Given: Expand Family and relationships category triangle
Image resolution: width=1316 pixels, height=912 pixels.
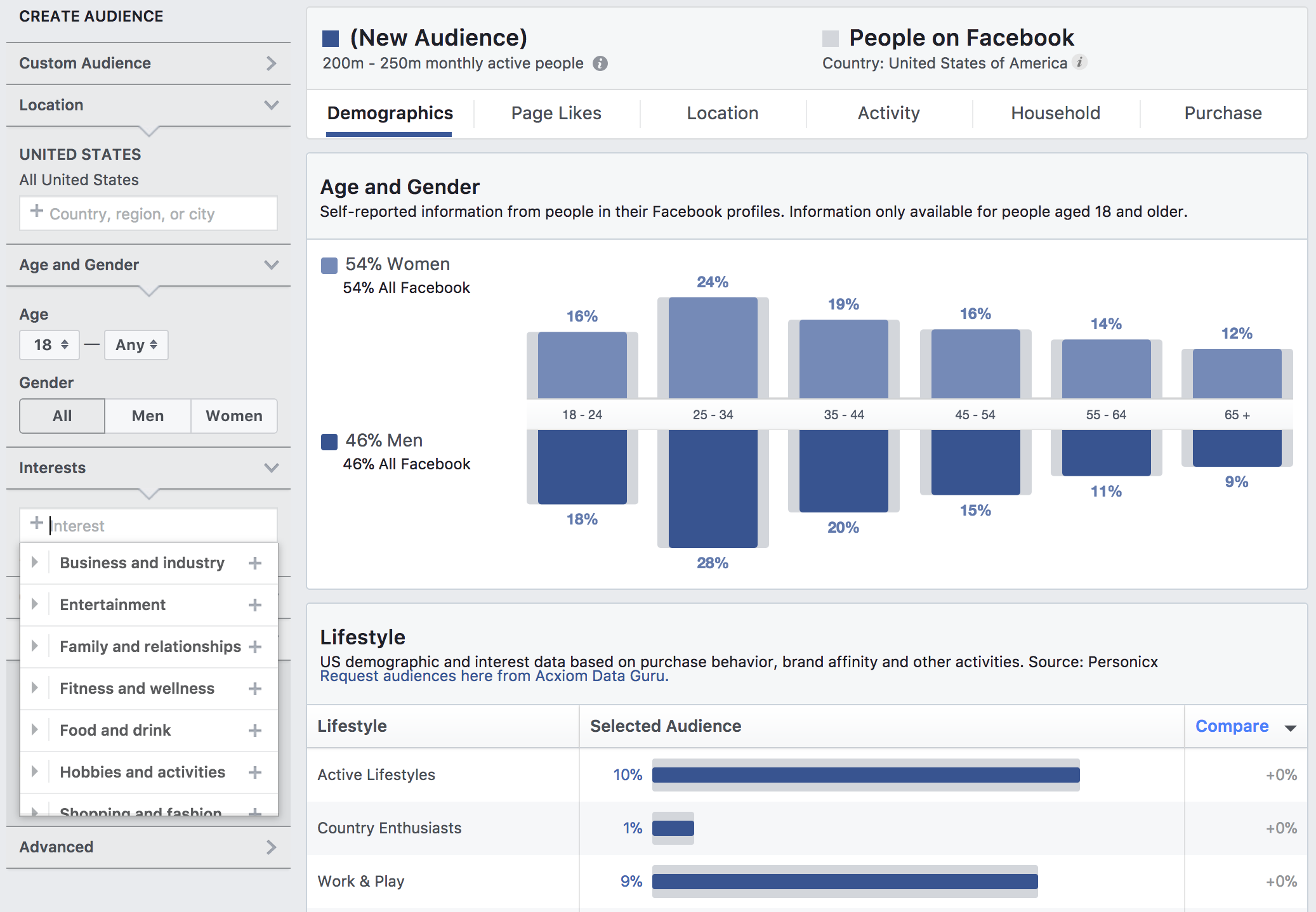Looking at the screenshot, I should (35, 646).
